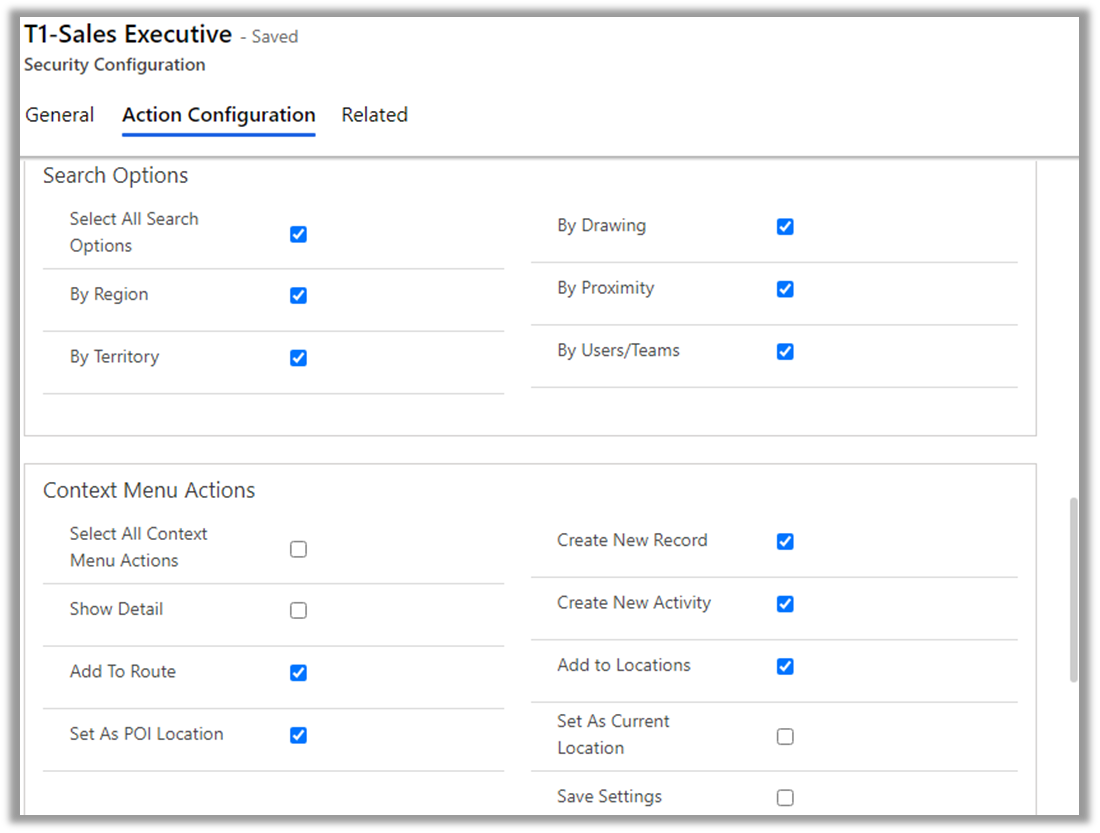This screenshot has height=833, width=1100.
Task: Click the vertical scrollbar thumb
Action: pyautogui.click(x=1074, y=590)
